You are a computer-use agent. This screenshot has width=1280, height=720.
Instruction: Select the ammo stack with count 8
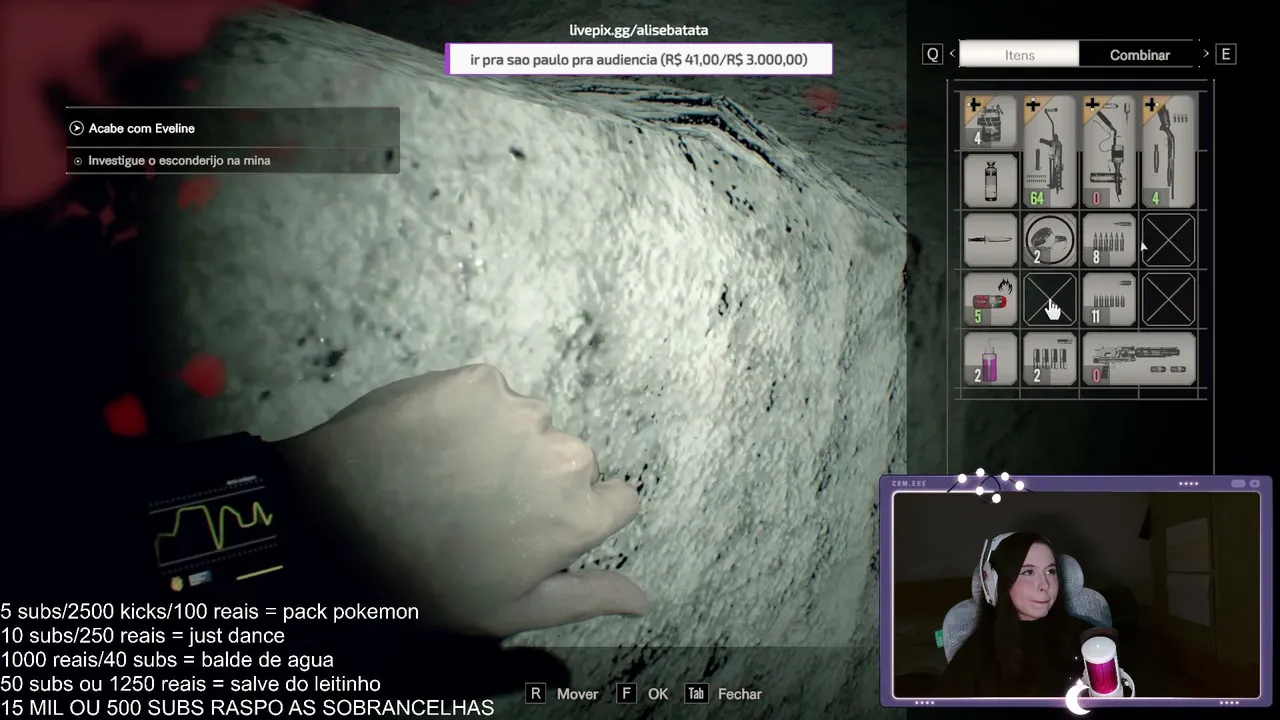tap(1109, 240)
